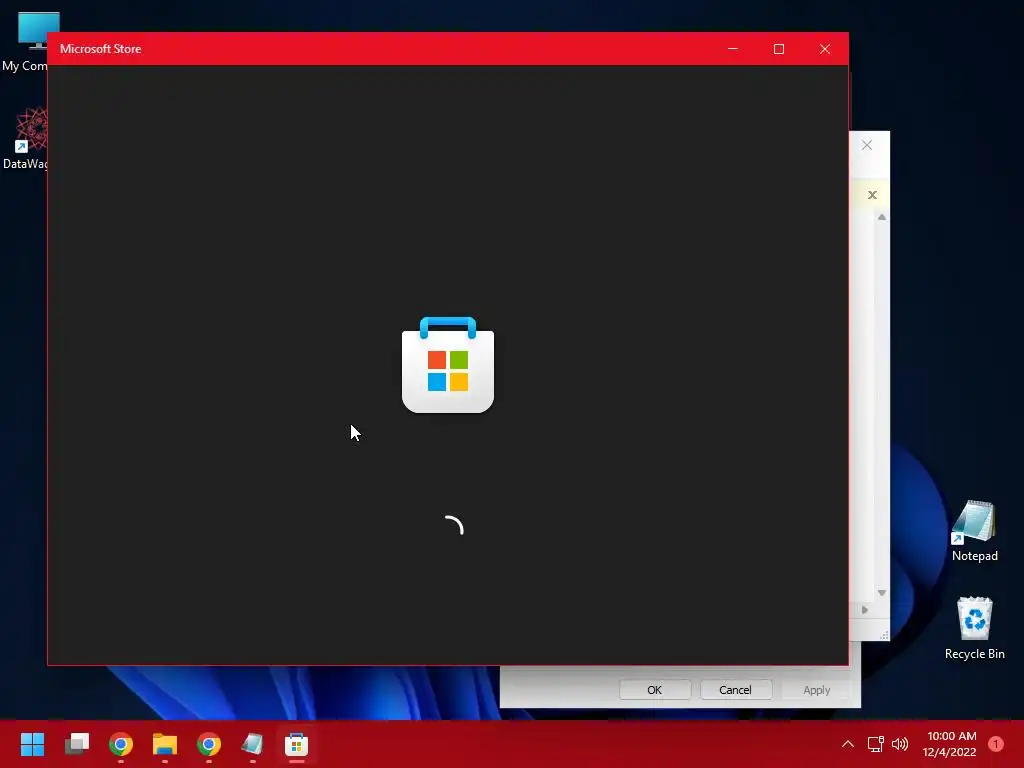
Task: Launch the first Chrome taskbar icon
Action: (121, 744)
